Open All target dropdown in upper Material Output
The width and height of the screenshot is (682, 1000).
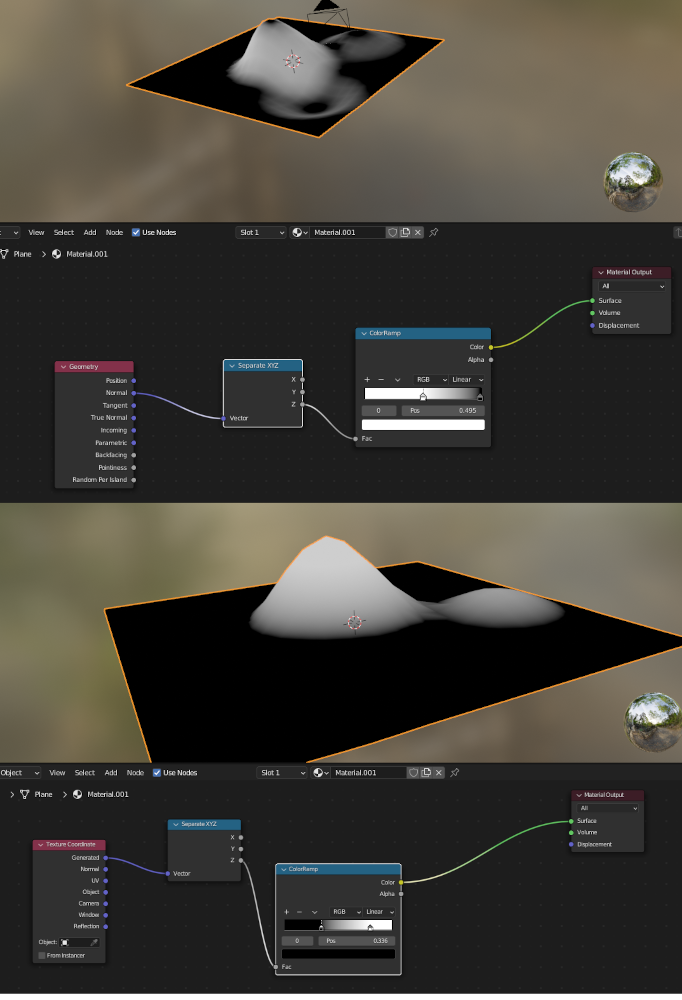click(632, 286)
